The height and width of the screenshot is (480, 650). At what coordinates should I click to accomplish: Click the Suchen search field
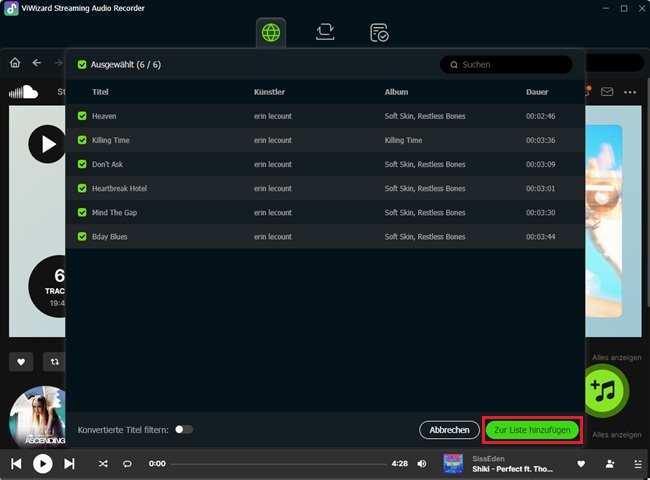506,65
